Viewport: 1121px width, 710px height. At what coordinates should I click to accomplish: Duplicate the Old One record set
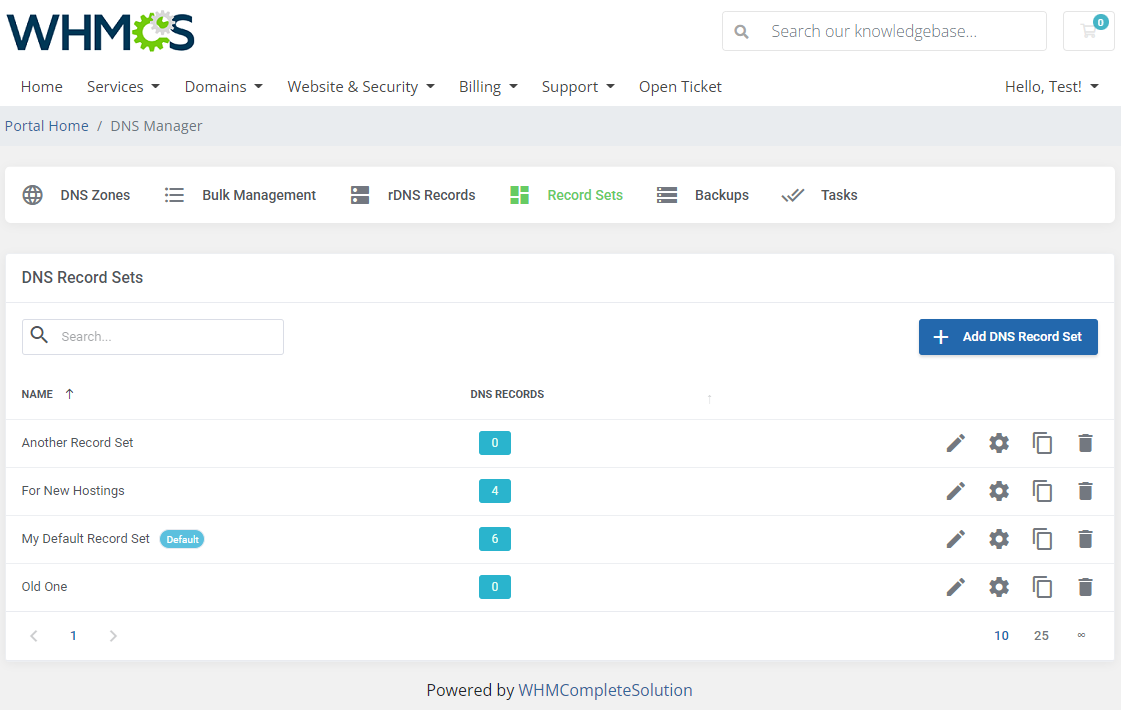point(1042,587)
